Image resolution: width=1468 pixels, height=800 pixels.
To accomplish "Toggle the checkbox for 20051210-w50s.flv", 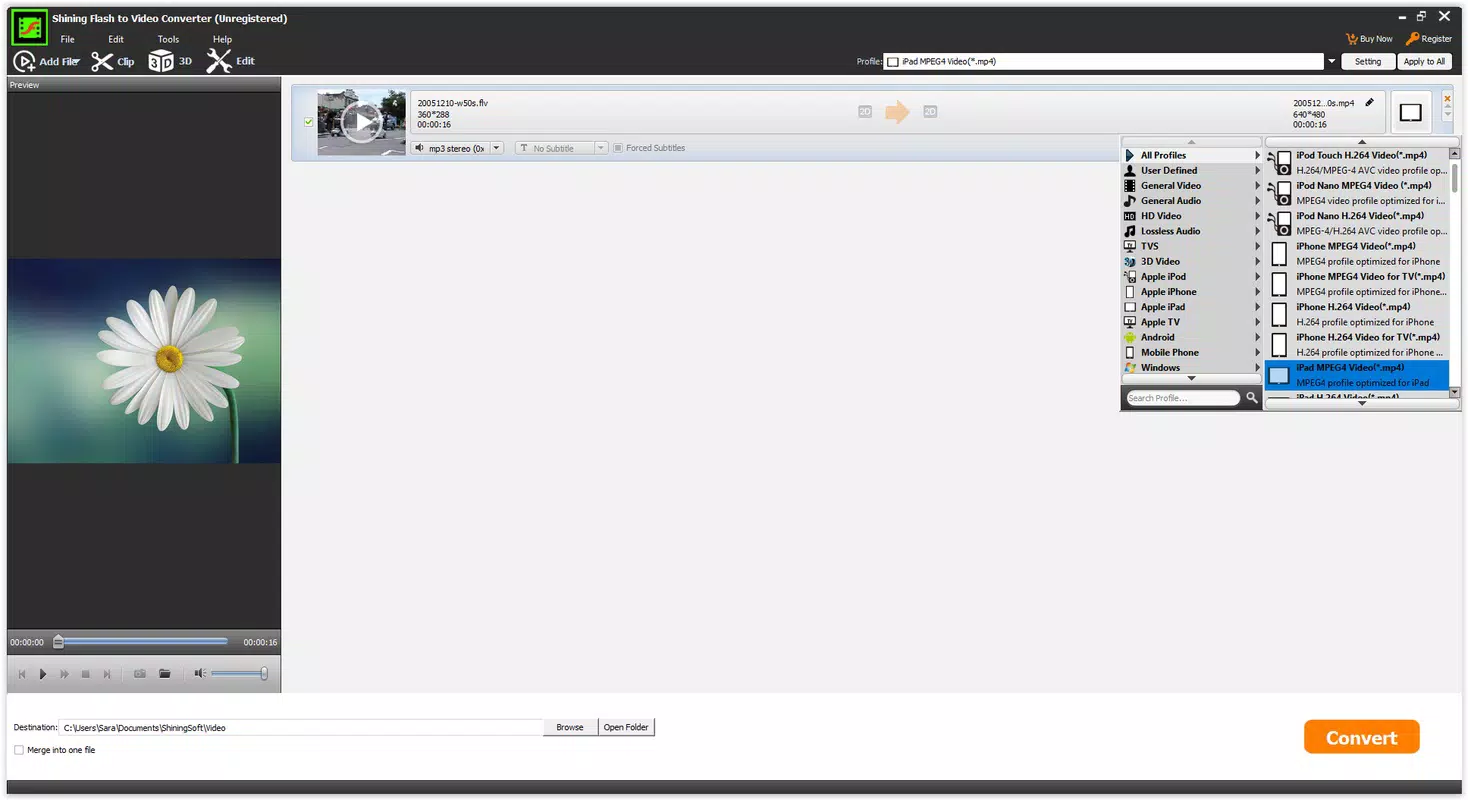I will click(308, 122).
